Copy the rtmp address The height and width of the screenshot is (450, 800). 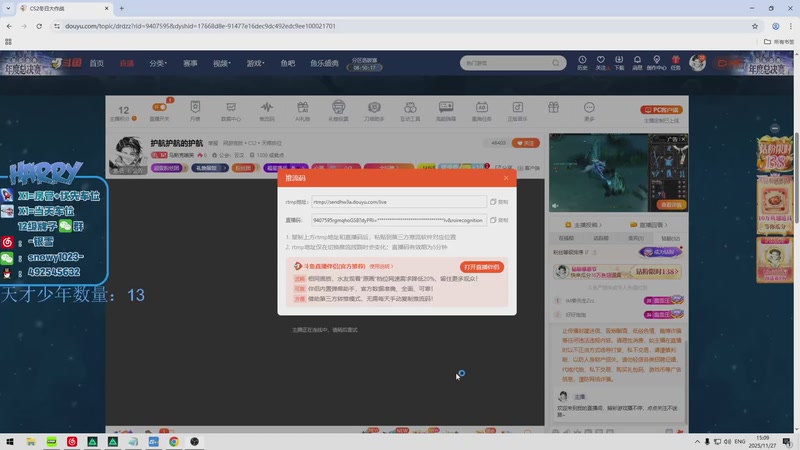point(499,202)
